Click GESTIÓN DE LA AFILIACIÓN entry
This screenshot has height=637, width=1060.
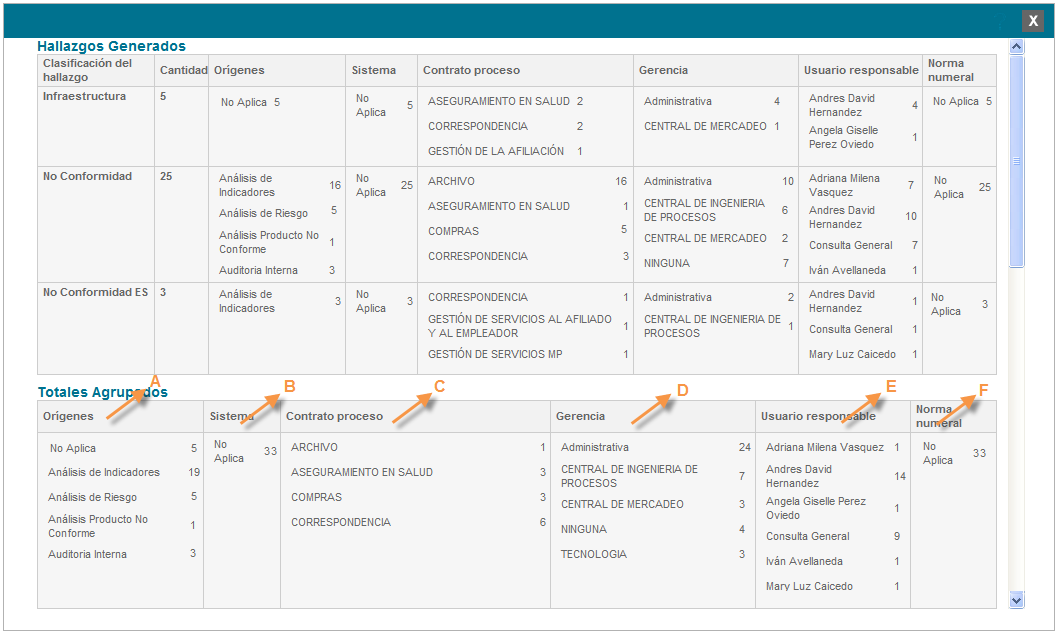pyautogui.click(x=496, y=152)
